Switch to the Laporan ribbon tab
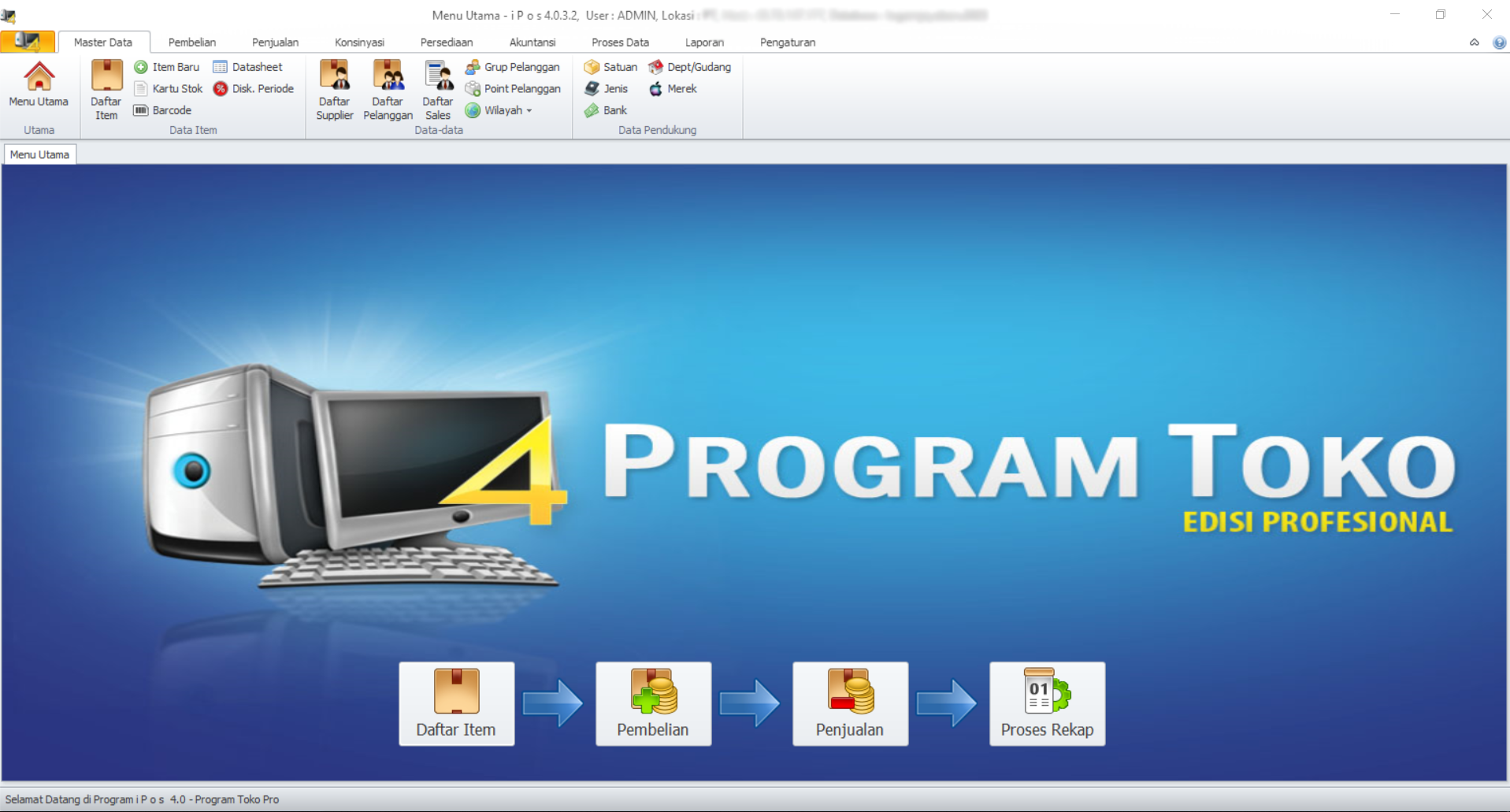This screenshot has width=1510, height=812. [x=703, y=43]
